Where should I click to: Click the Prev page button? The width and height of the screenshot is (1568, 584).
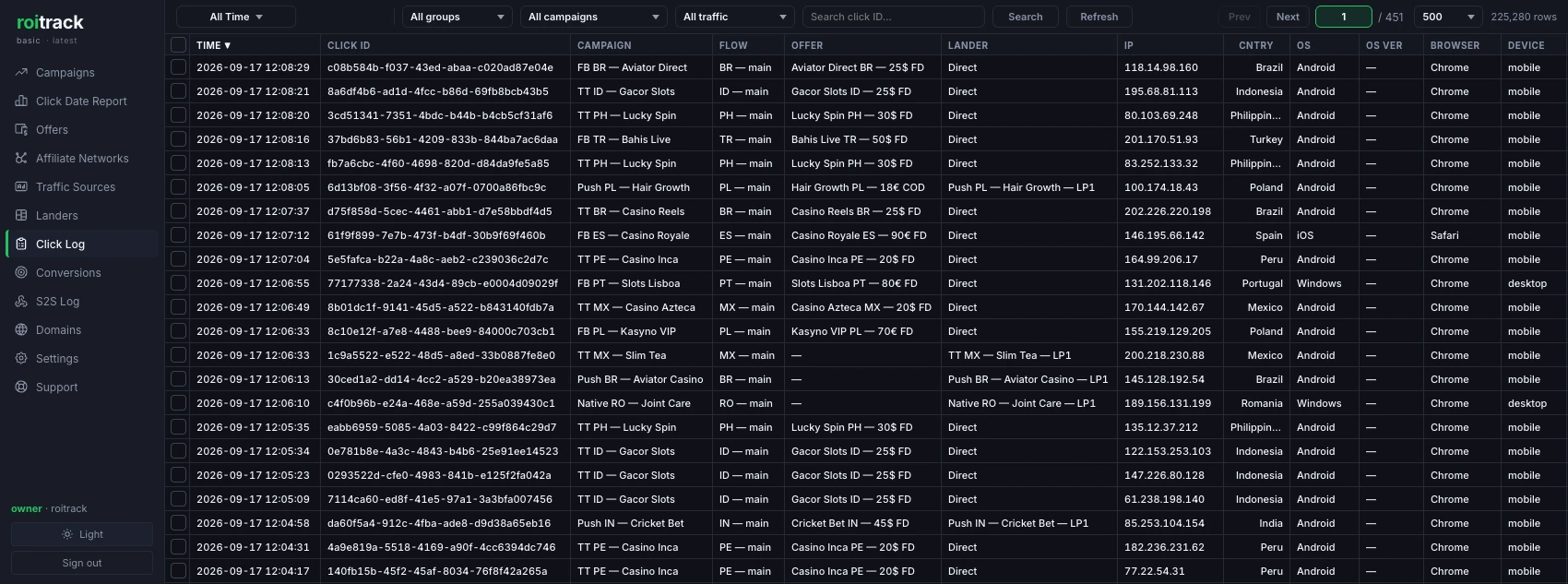tap(1240, 17)
